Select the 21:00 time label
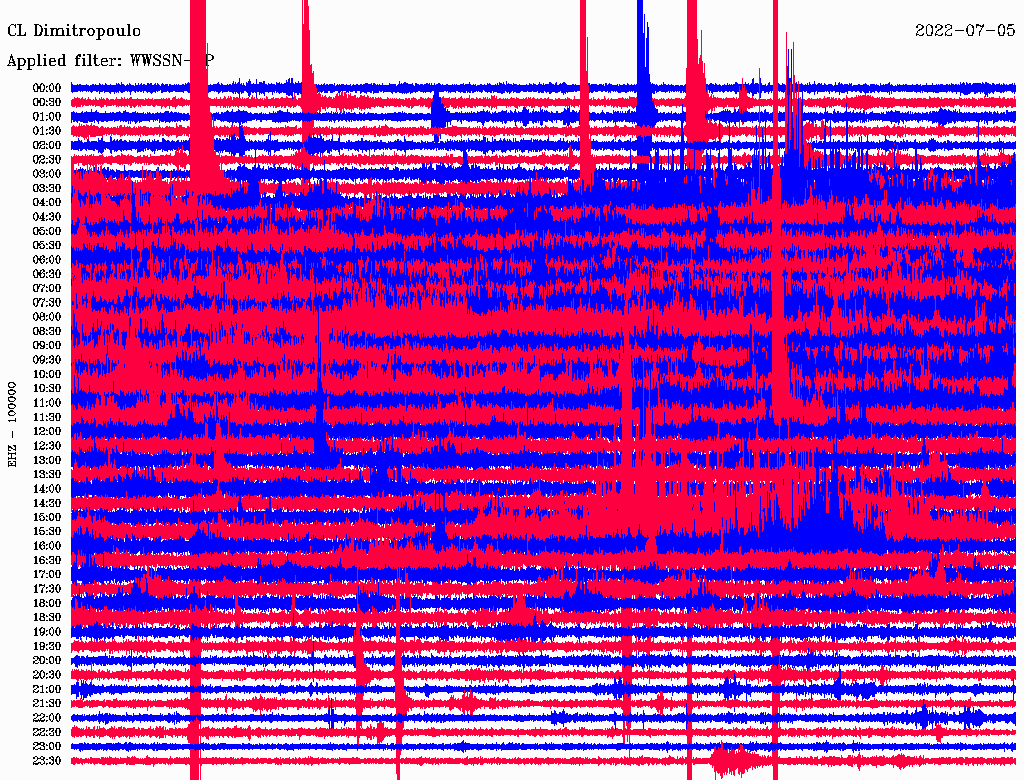Screen dimensions: 1024x780 click(47, 689)
